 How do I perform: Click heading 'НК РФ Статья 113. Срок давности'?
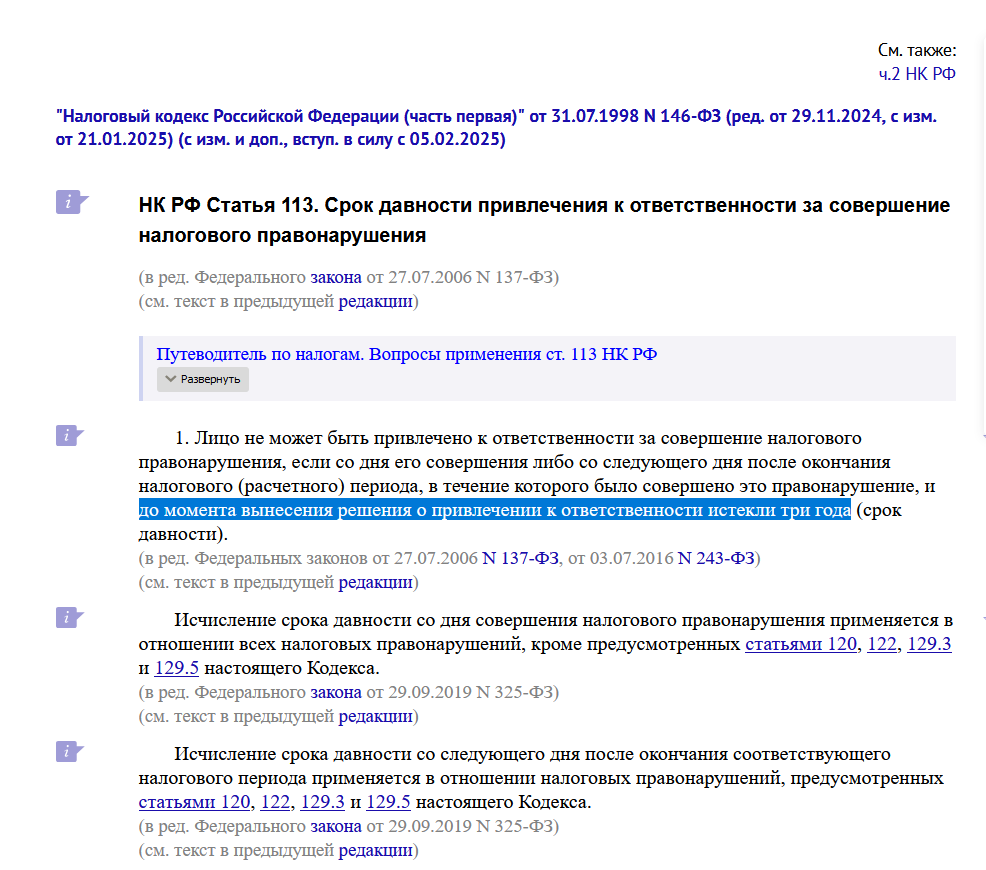point(544,220)
